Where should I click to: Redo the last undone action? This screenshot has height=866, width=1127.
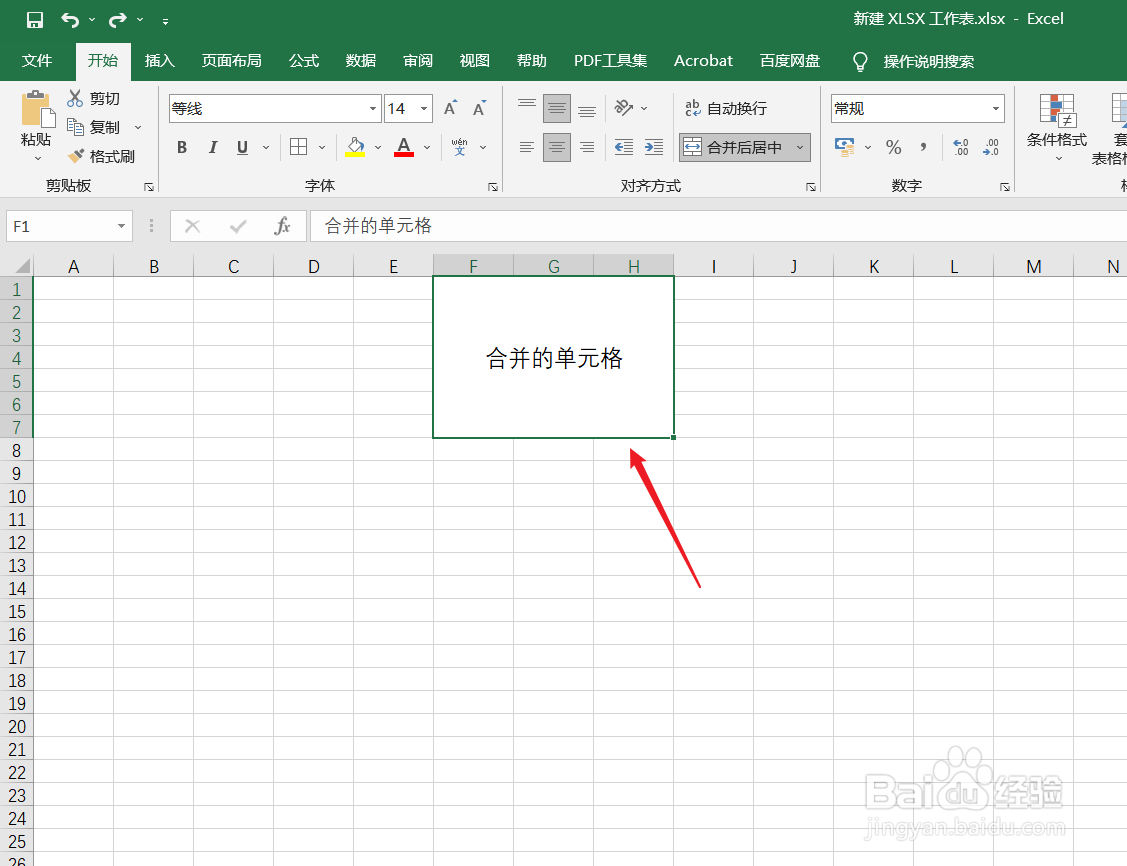pos(117,19)
